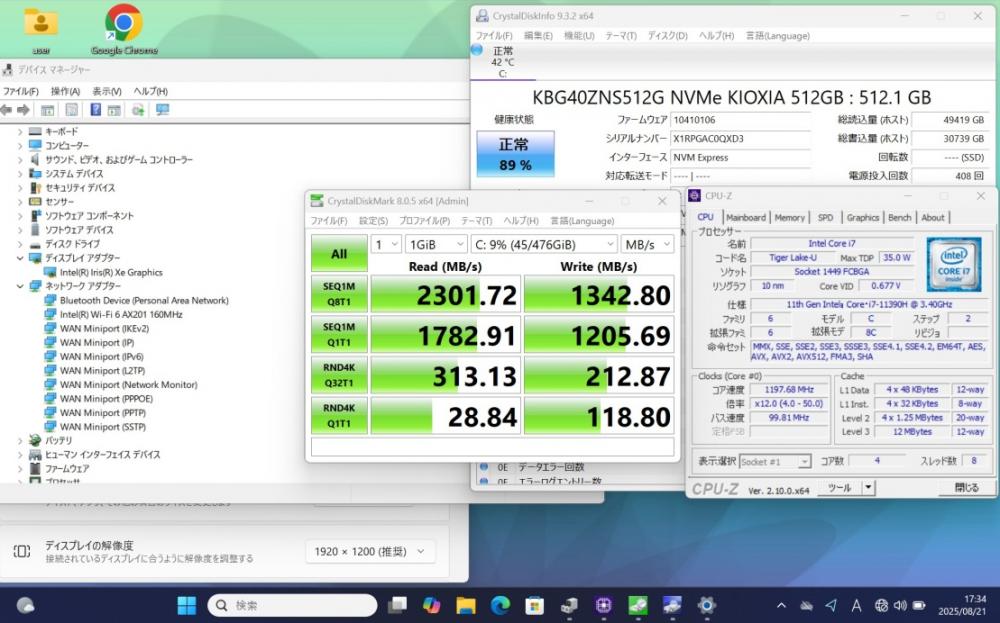This screenshot has width=1000, height=623.
Task: Select Intel(R) Iris(R) Xe Graphics device
Action: [111, 272]
